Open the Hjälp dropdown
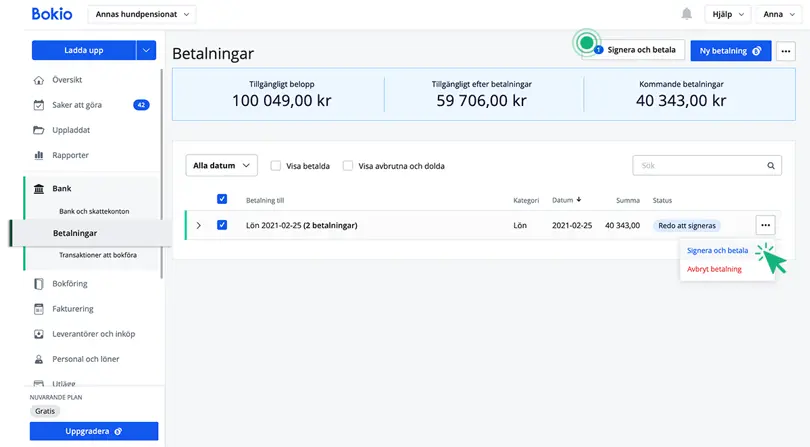 728,14
